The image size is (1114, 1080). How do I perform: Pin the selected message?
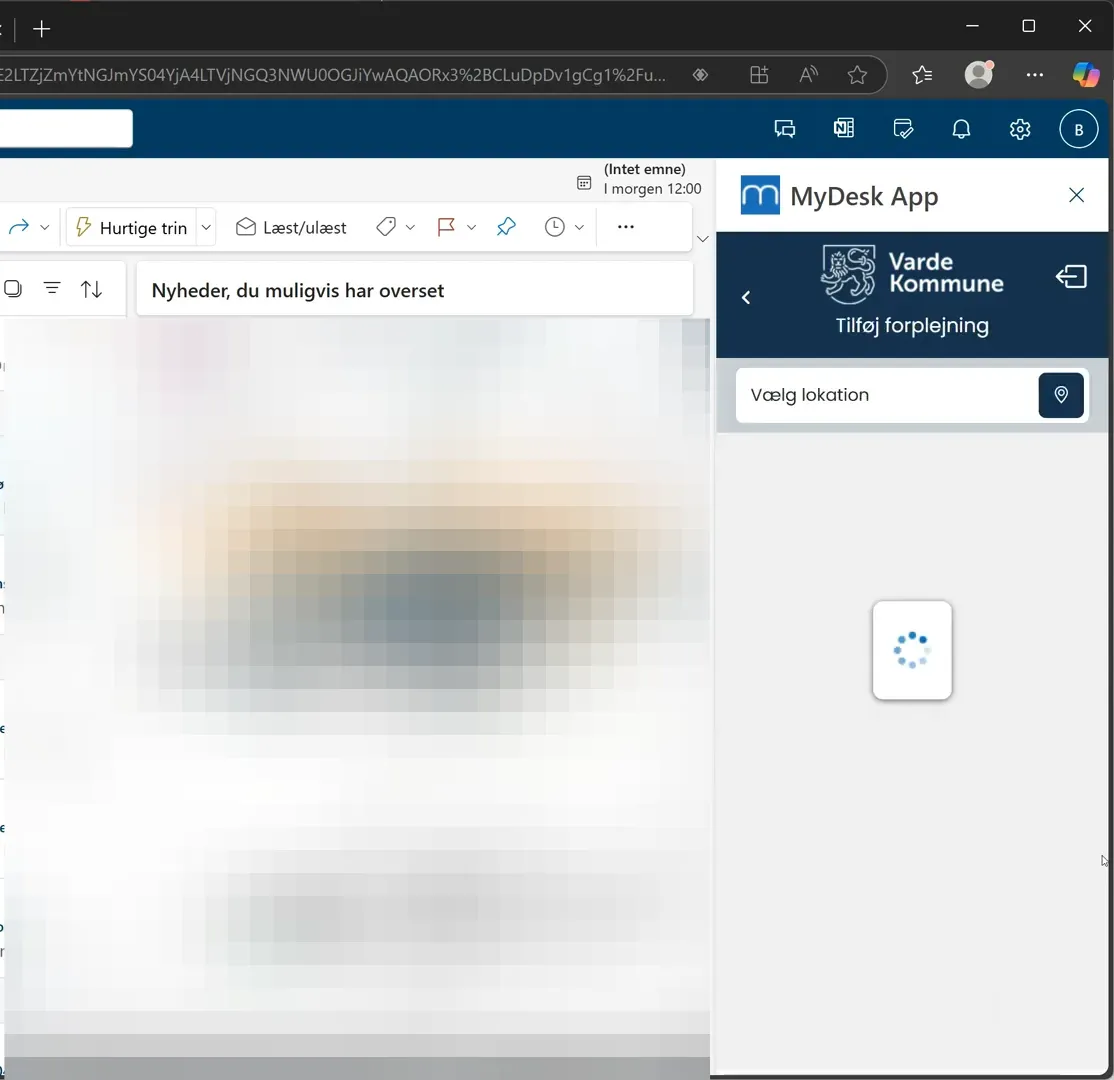pyautogui.click(x=506, y=227)
